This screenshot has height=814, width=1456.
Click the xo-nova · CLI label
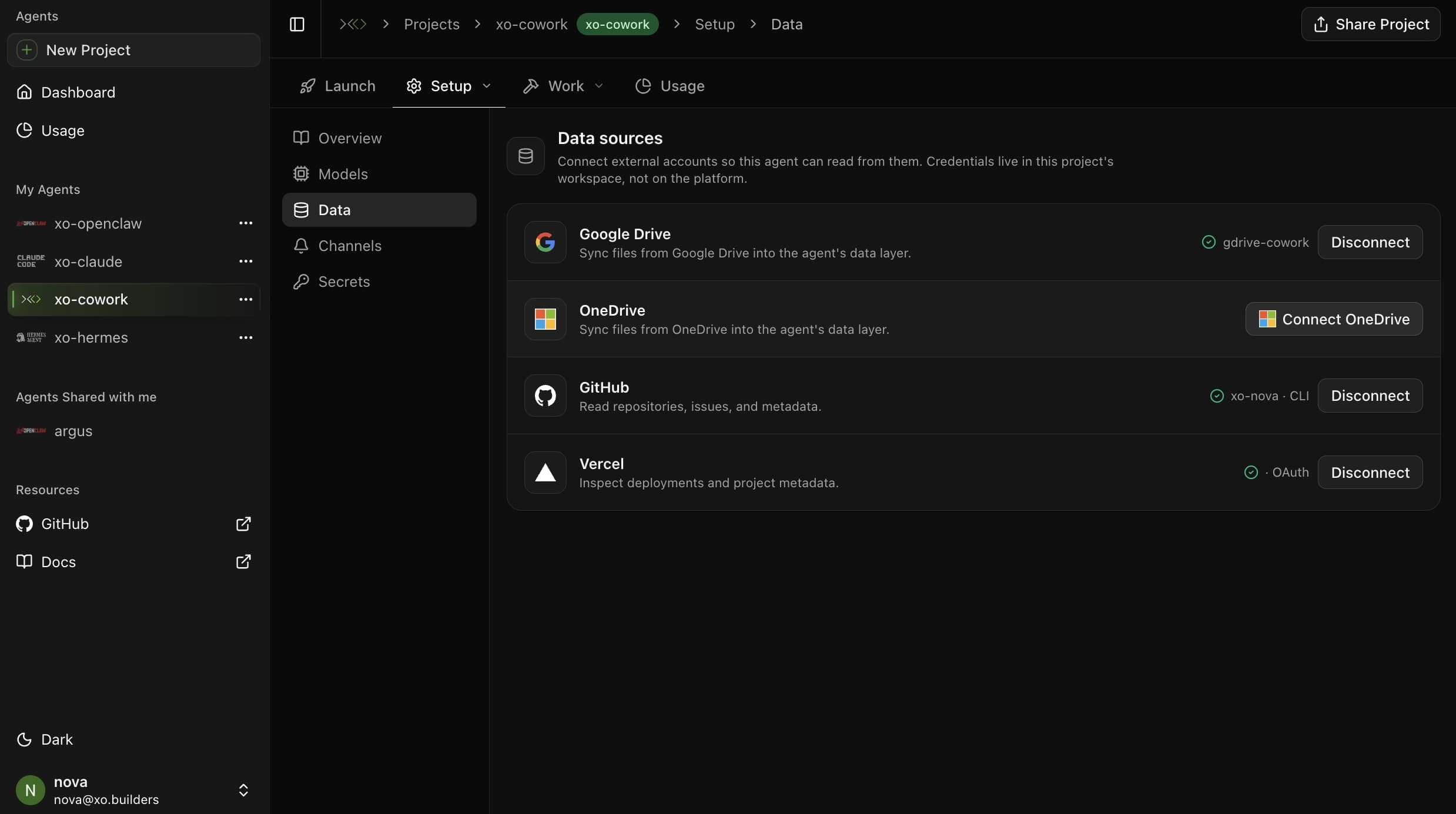(1270, 396)
